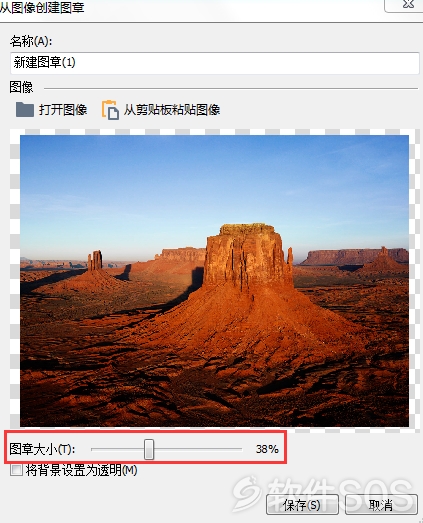This screenshot has height=523, width=423.
Task: Select the 打开图像 text label
Action: pyautogui.click(x=63, y=110)
